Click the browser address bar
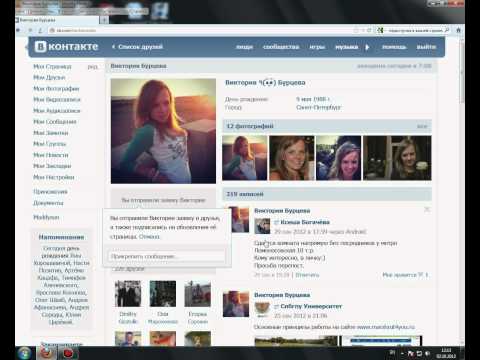 point(200,30)
